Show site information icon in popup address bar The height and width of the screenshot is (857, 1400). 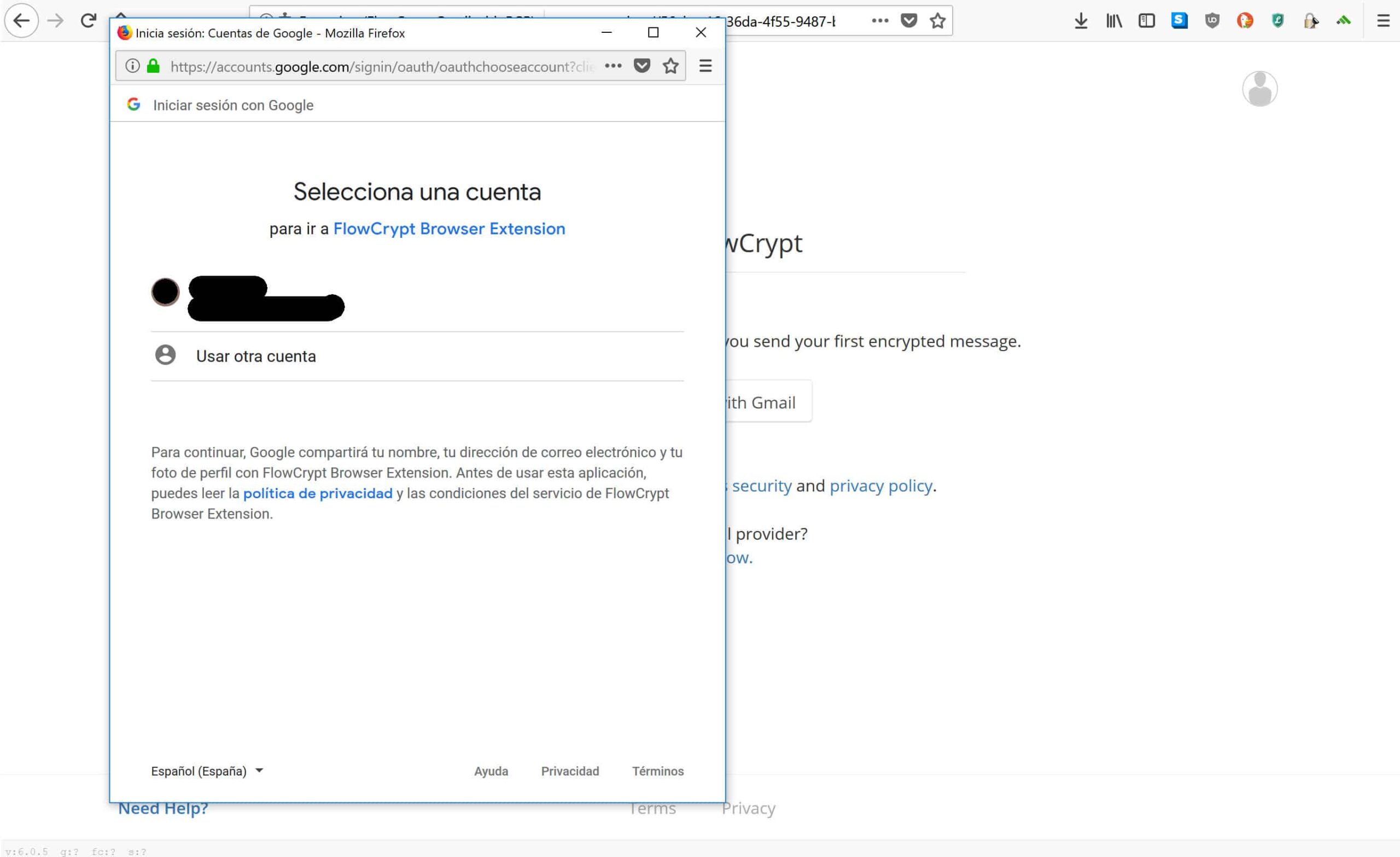(132, 66)
